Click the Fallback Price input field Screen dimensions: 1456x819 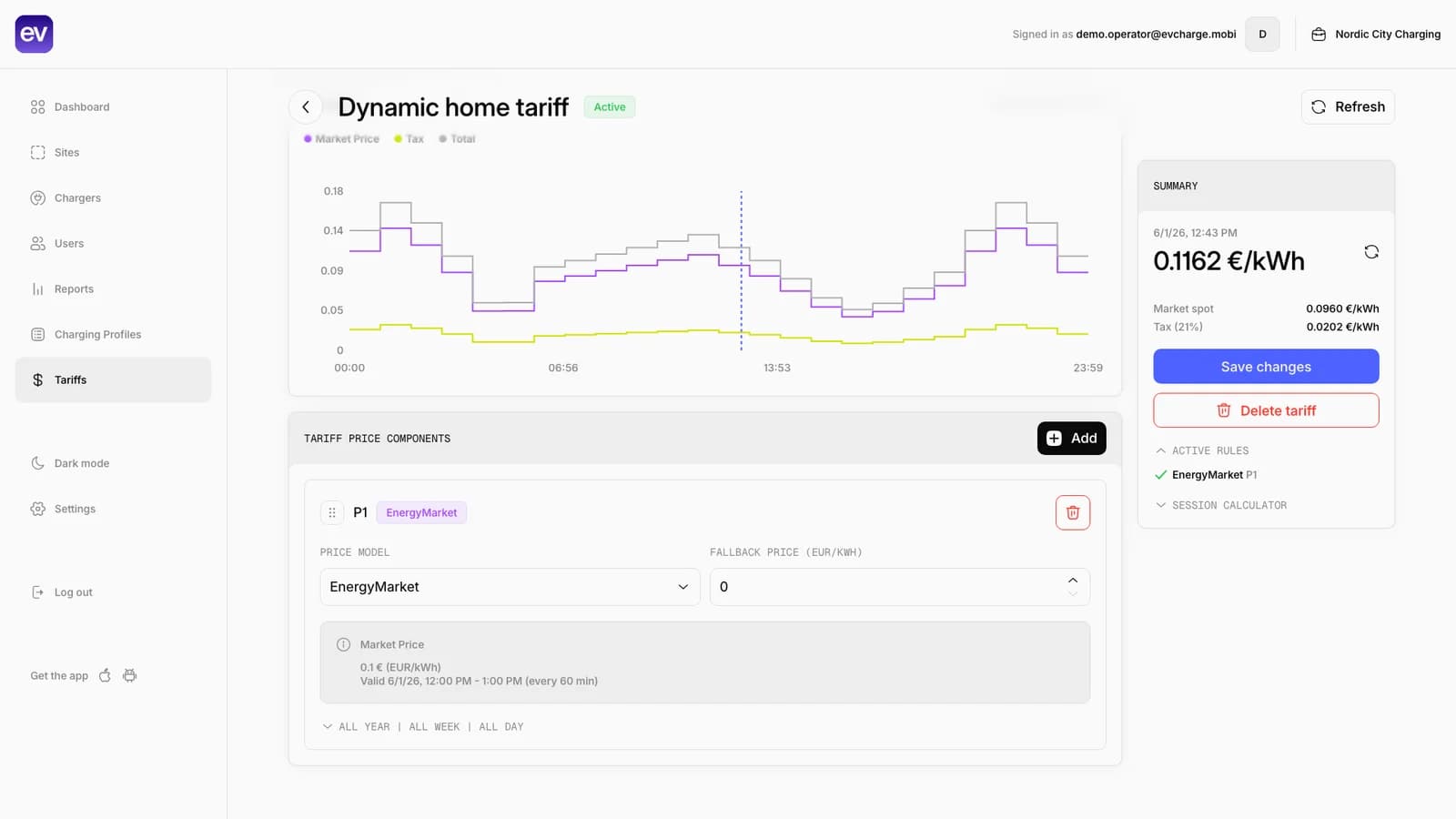coord(900,587)
